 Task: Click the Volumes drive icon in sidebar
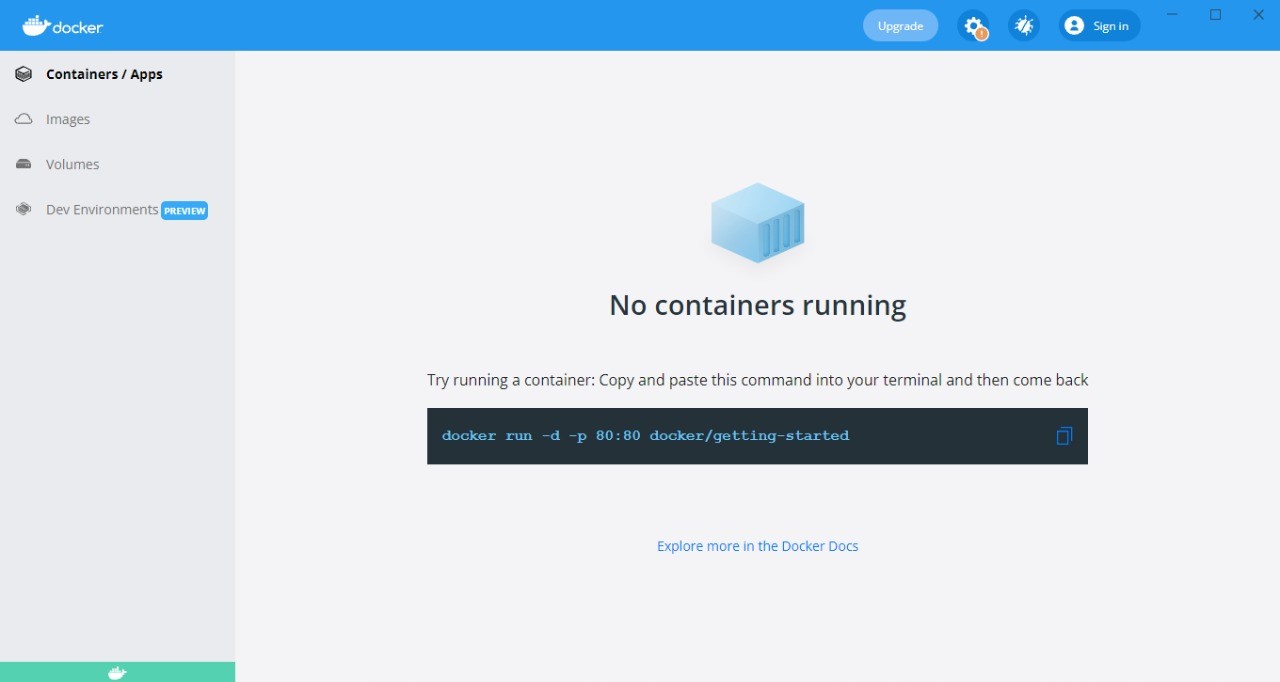click(x=23, y=164)
